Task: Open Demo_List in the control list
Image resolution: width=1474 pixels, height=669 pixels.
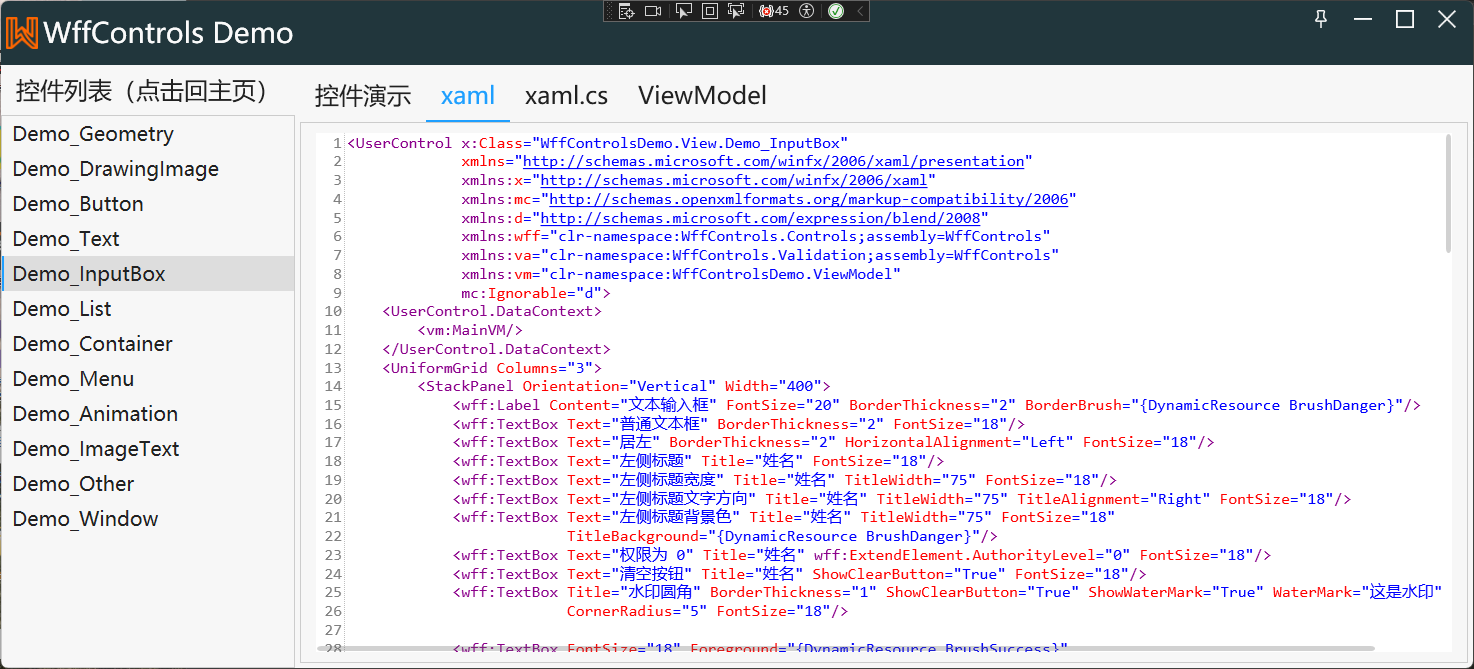Action: coord(148,309)
